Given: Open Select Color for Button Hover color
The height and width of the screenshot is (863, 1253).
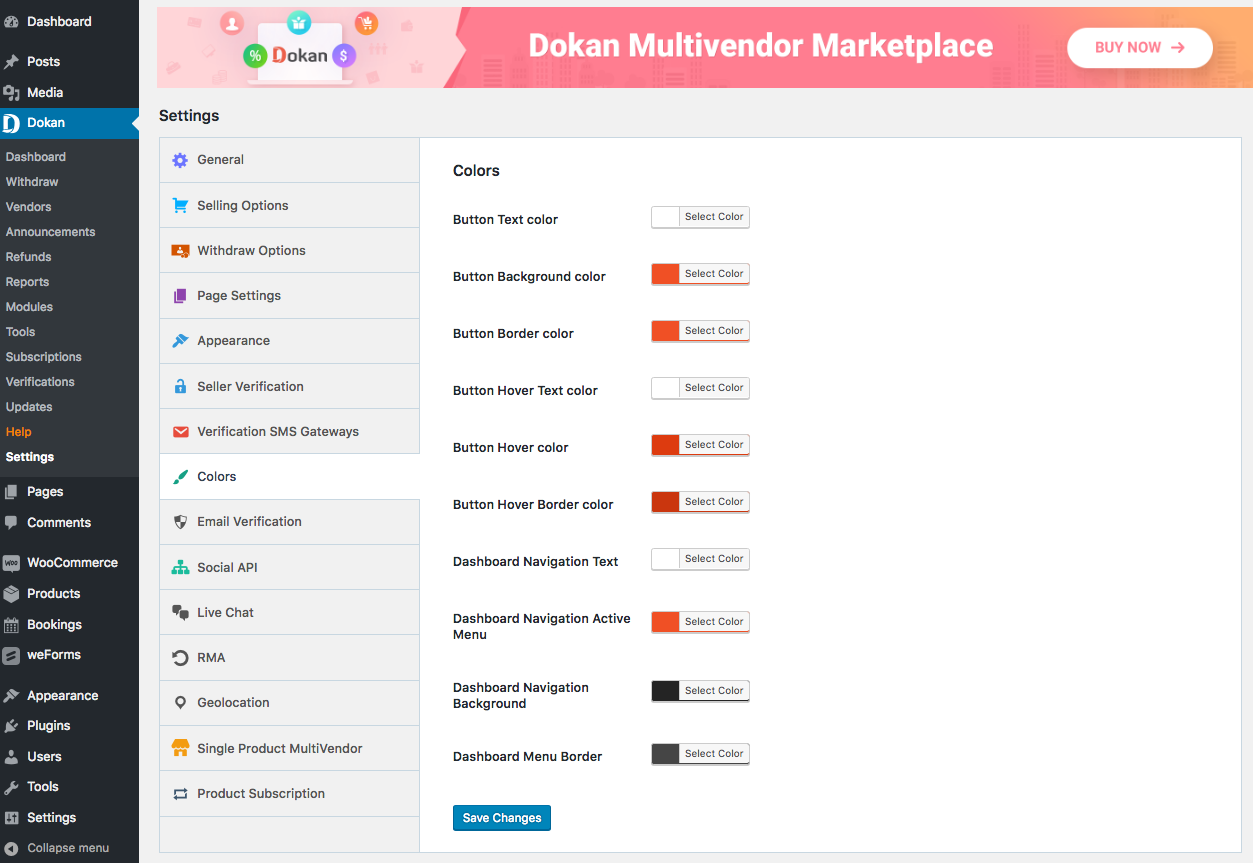Looking at the screenshot, I should click(x=714, y=445).
